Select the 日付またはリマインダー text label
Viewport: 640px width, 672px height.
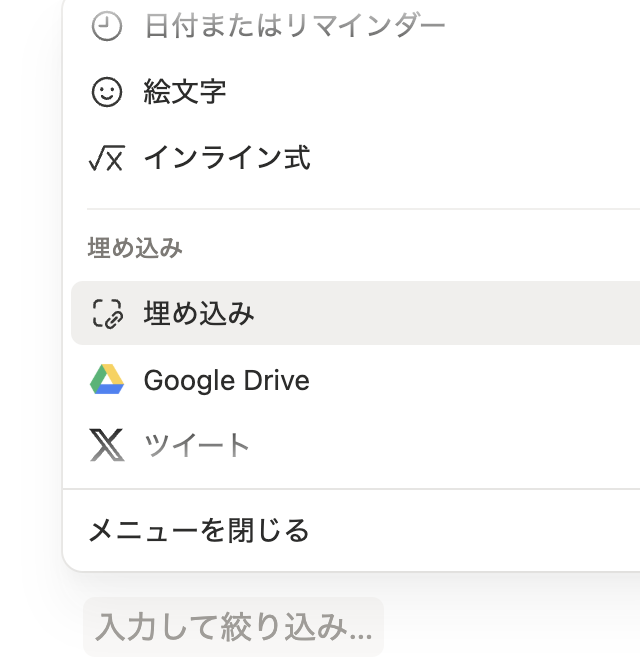click(x=294, y=27)
